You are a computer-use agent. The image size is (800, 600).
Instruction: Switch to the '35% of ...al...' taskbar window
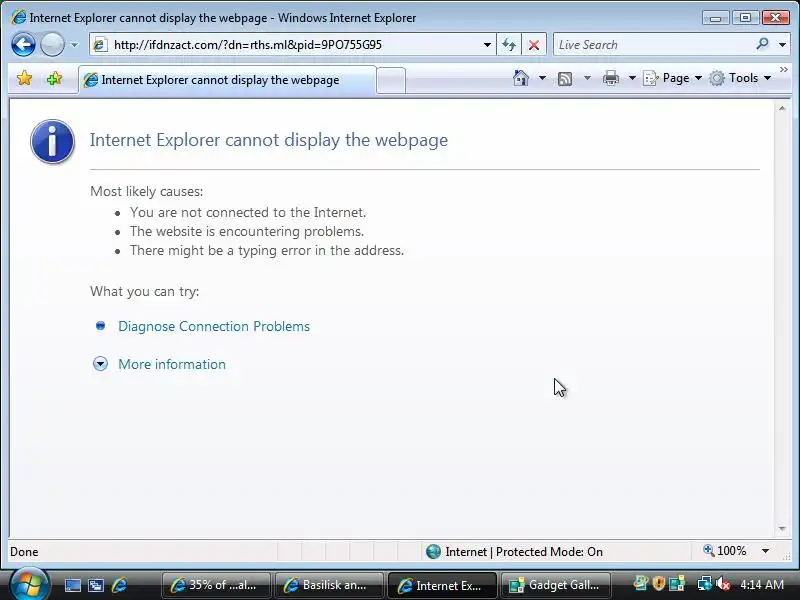[x=216, y=585]
